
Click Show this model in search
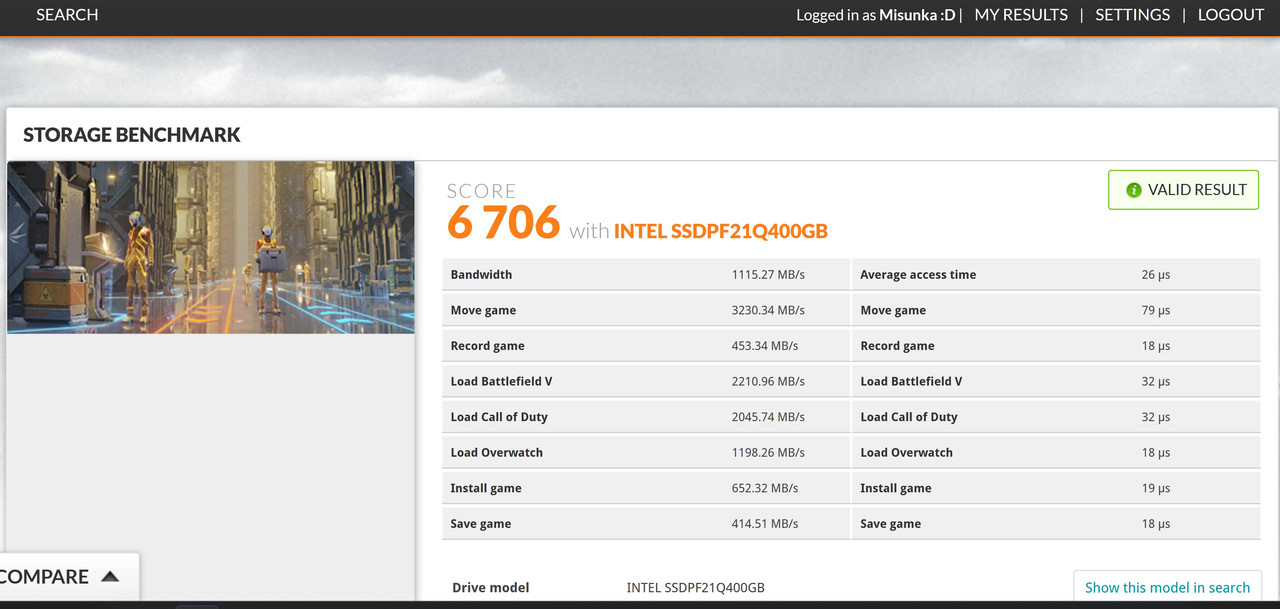1167,587
